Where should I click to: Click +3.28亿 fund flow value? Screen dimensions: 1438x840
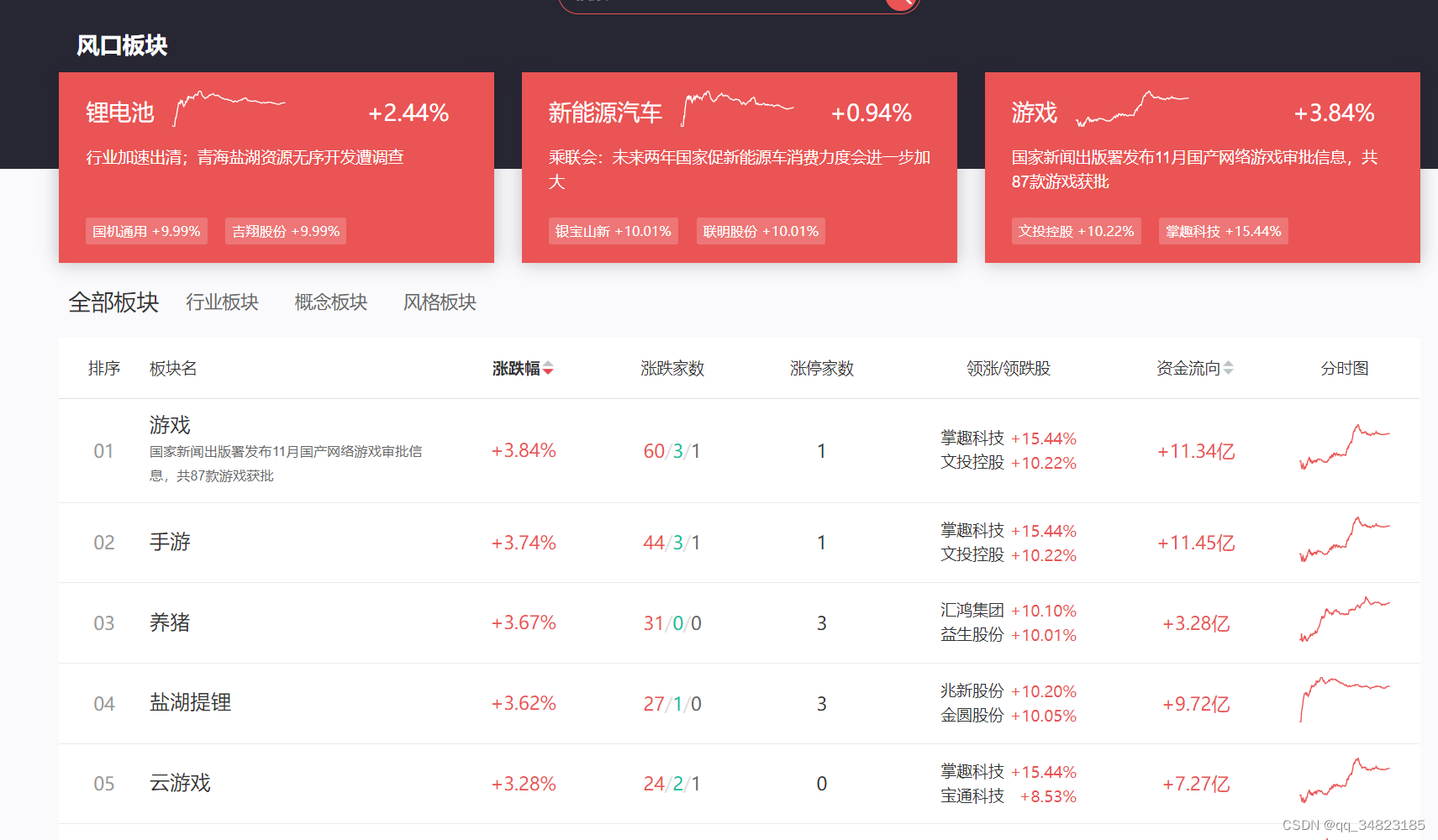coord(1196,623)
